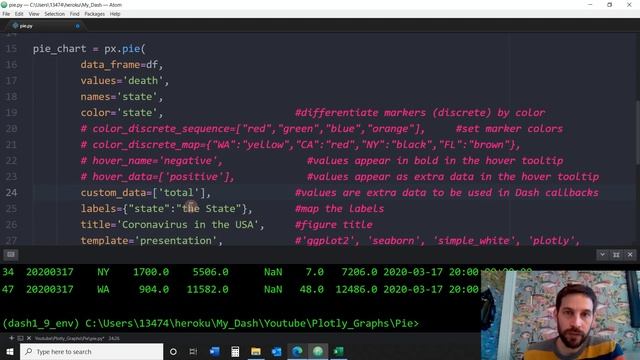The image size is (640, 360).
Task: Click the 'NY' value in terminal output
Action: 103,272
